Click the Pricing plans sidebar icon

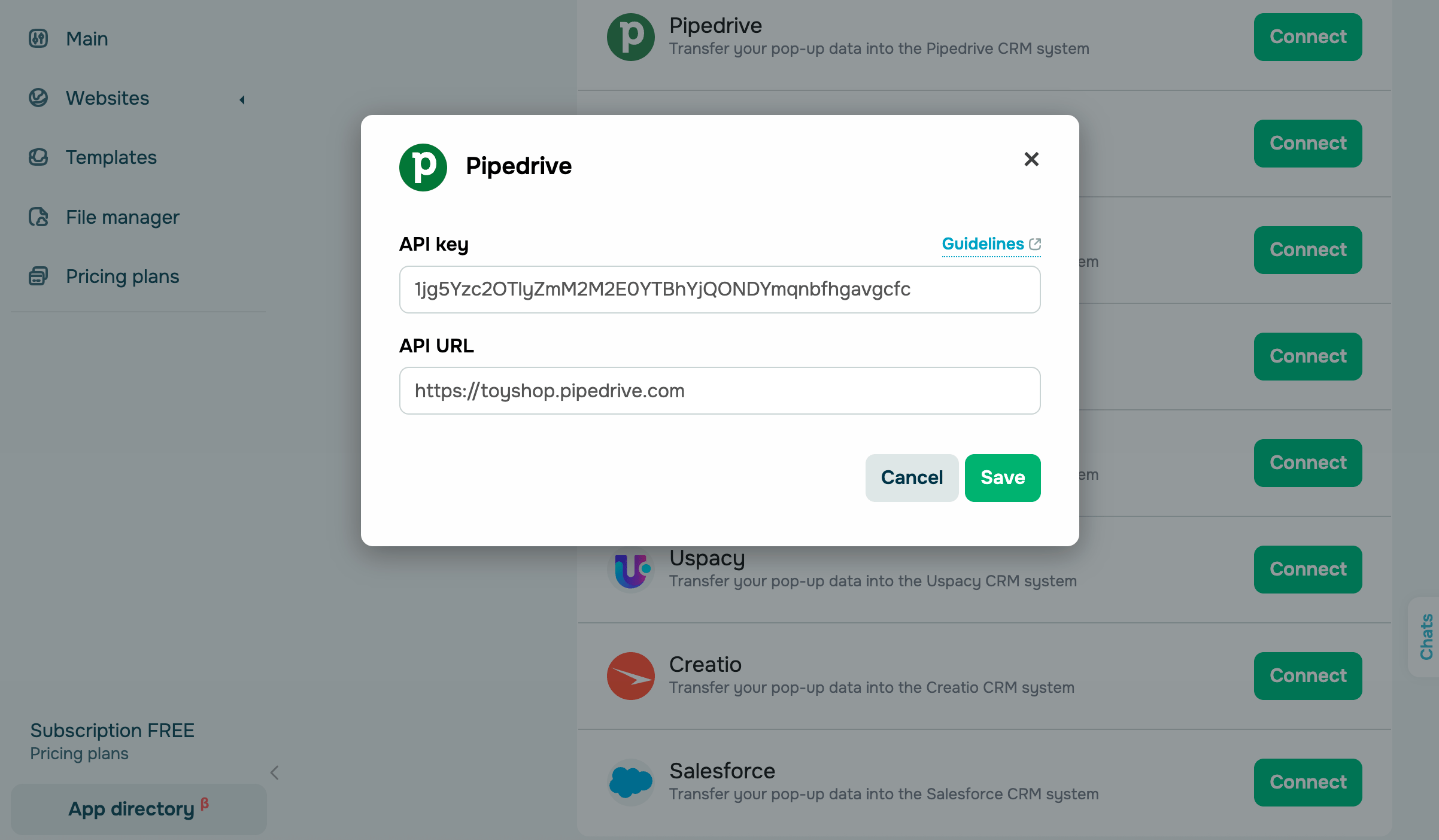(38, 276)
